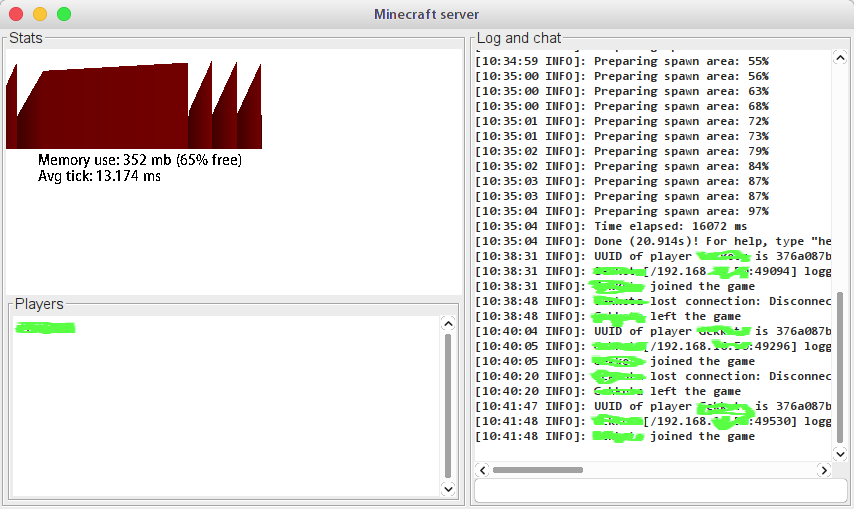Maximize the window with the green button
Viewport: 854px width, 509px height.
[64, 14]
